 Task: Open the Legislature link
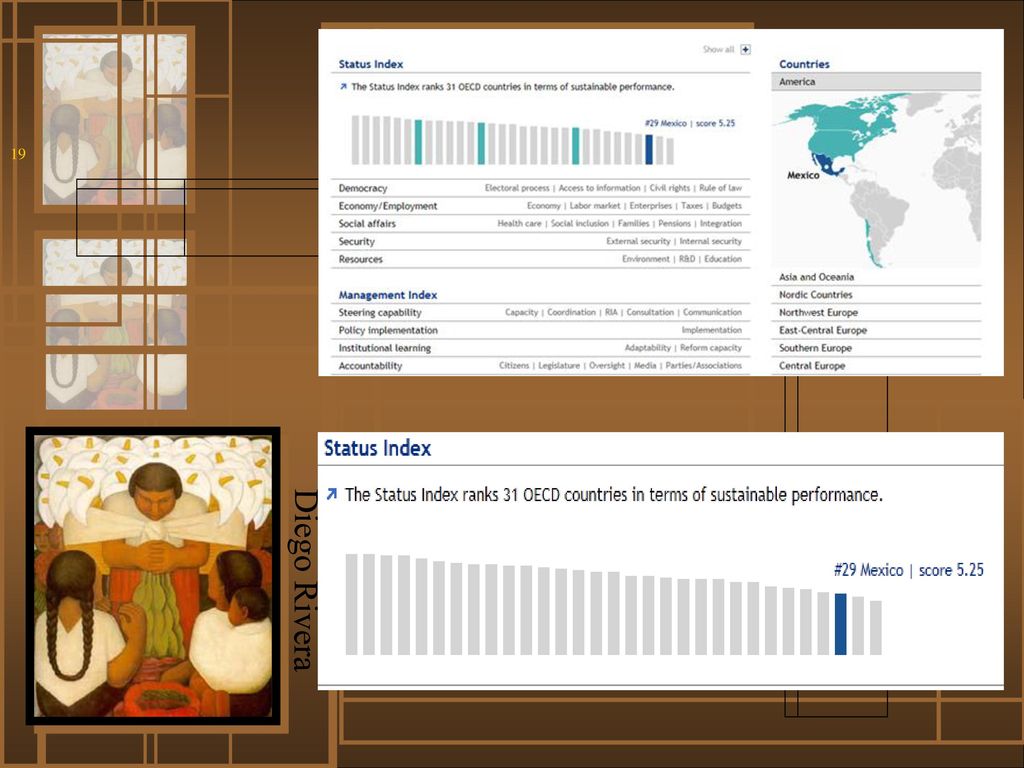point(559,366)
